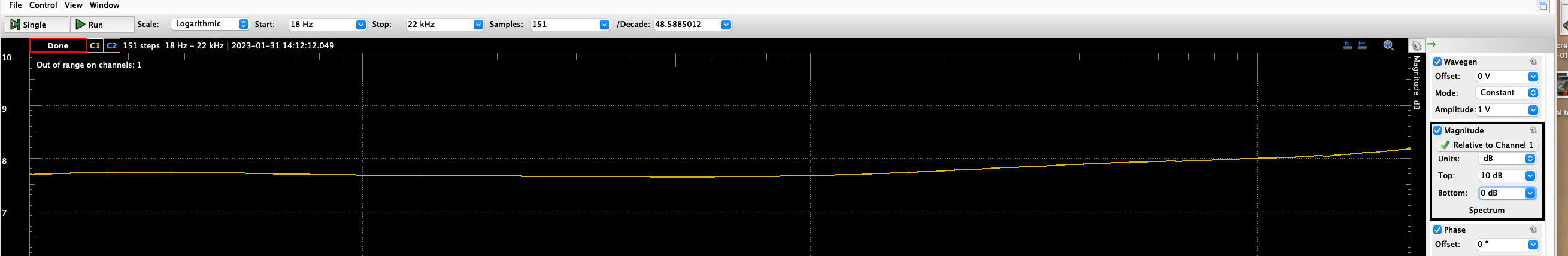Image resolution: width=1568 pixels, height=256 pixels.
Task: Click the 'Out of range on channels: 1' message
Action: tap(89, 65)
